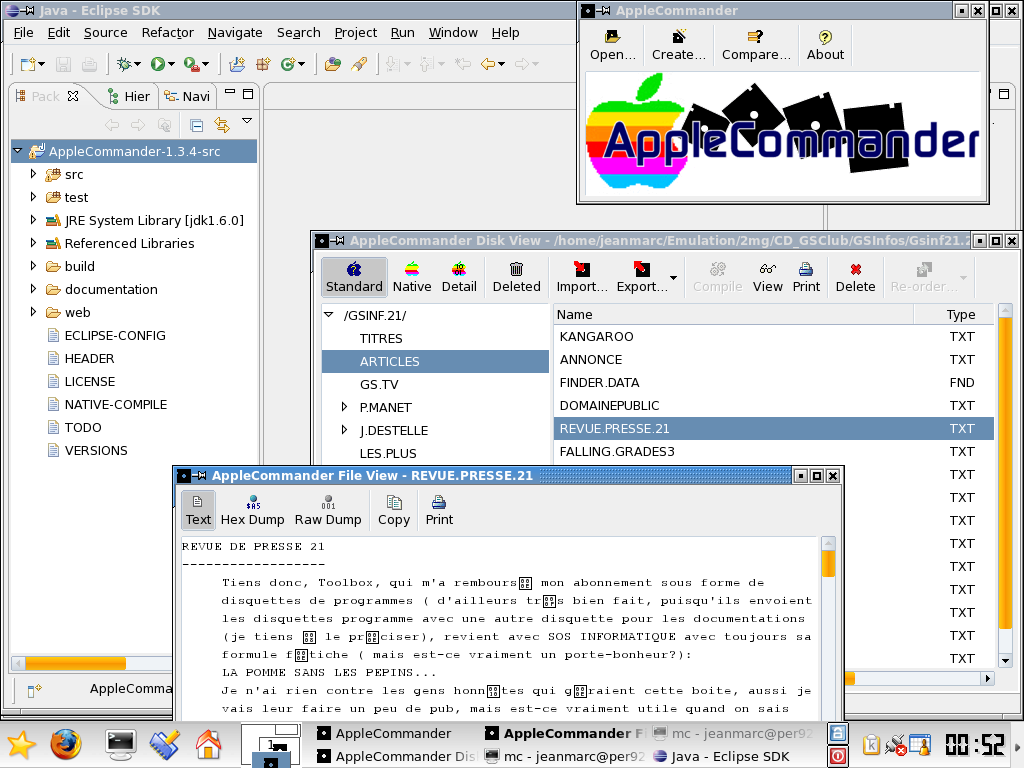Switch Disk View to Detail mode
1024x768 pixels.
point(459,278)
